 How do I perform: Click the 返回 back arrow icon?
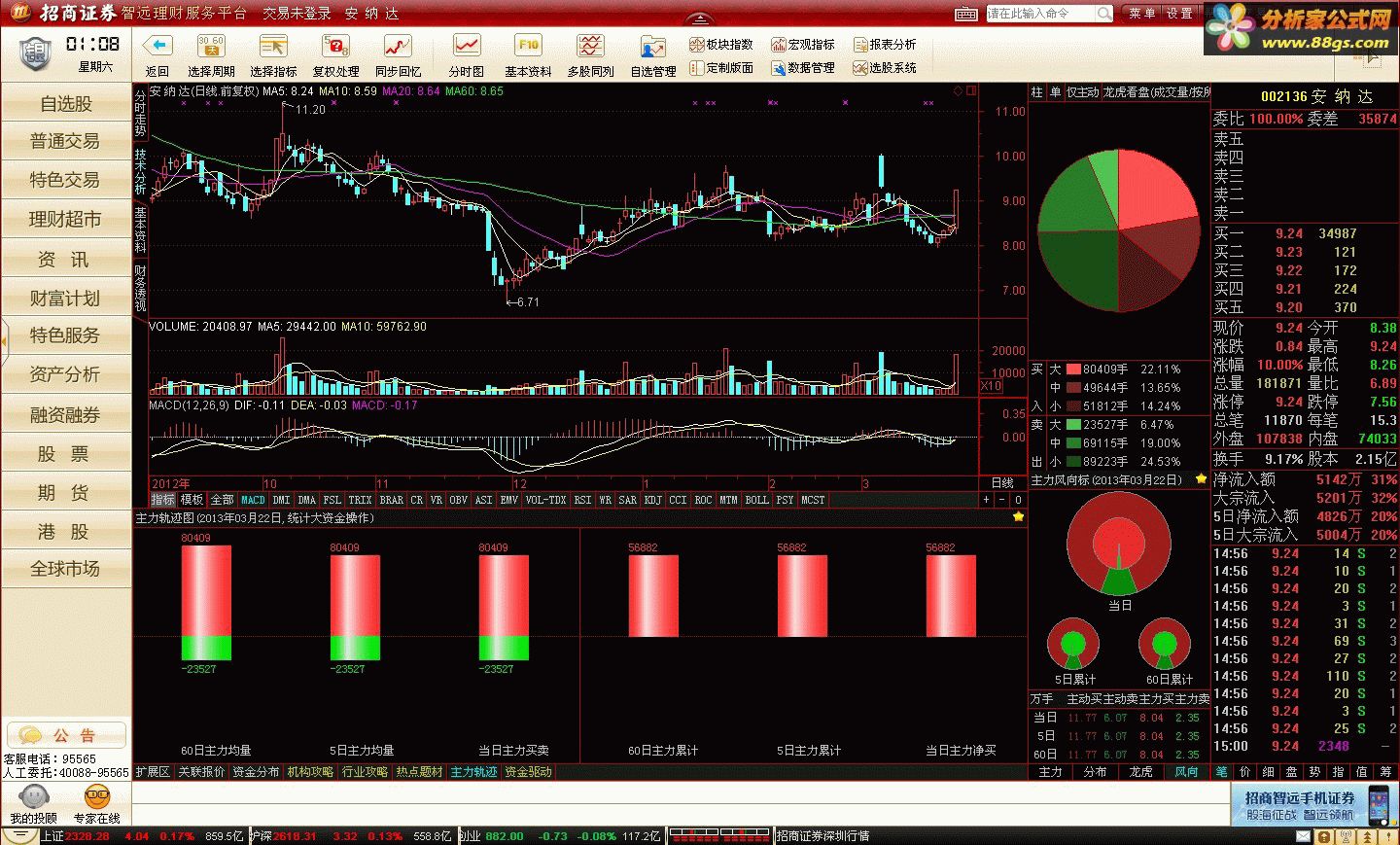(x=157, y=46)
